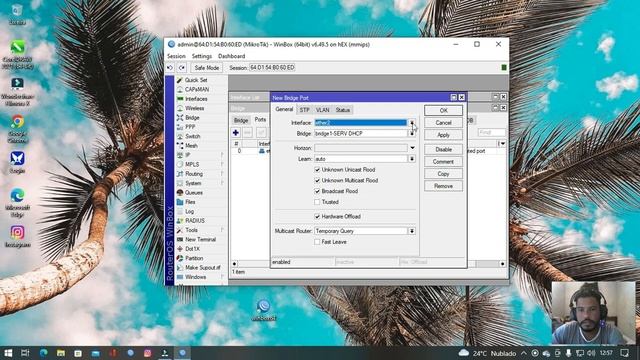Toggle Unknown Unicast Flood checkbox
Image resolution: width=640 pixels, height=360 pixels.
(317, 170)
